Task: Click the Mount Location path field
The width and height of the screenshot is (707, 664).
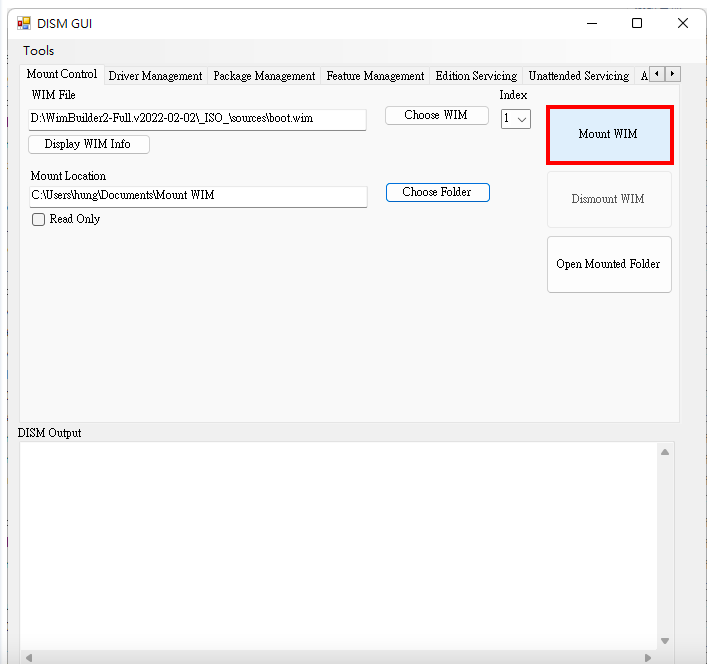Action: point(198,197)
